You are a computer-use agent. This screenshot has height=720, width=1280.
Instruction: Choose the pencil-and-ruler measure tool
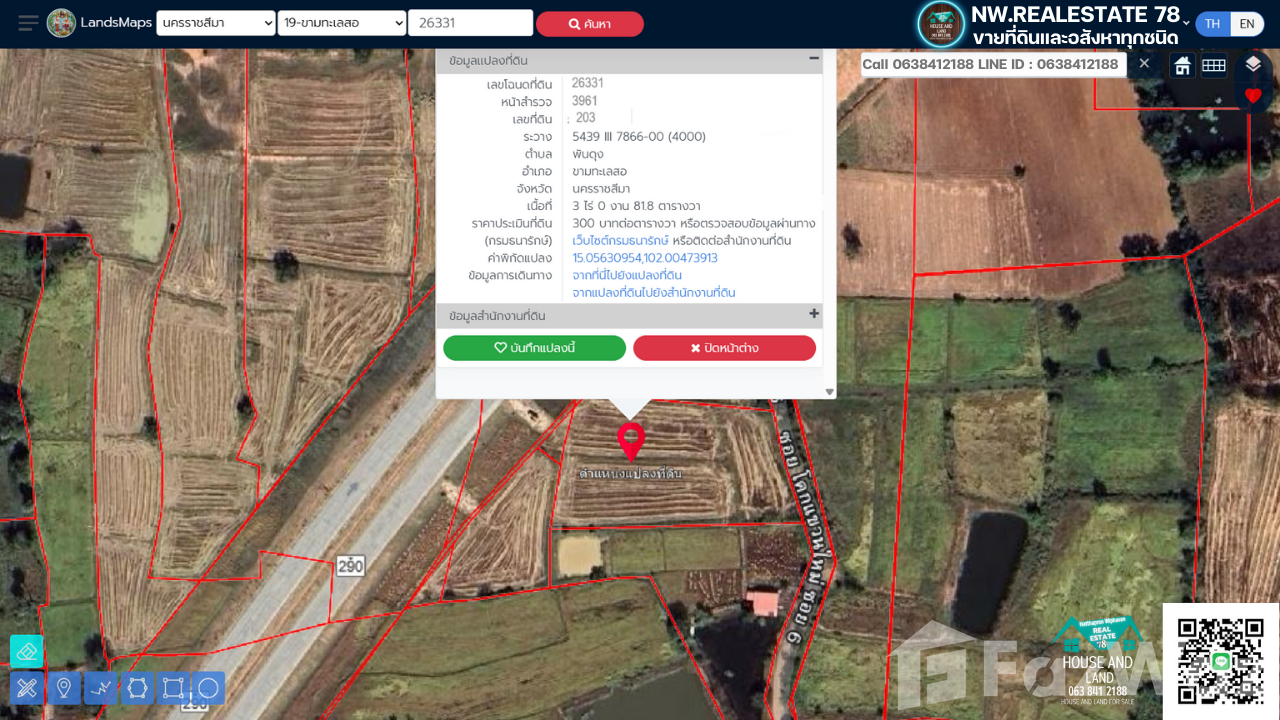26,688
